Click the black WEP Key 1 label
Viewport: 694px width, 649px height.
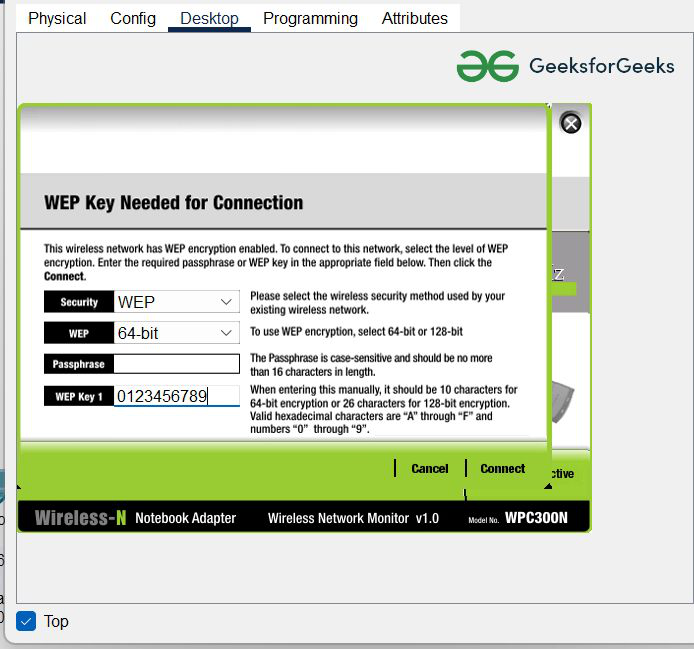pyautogui.click(x=79, y=397)
